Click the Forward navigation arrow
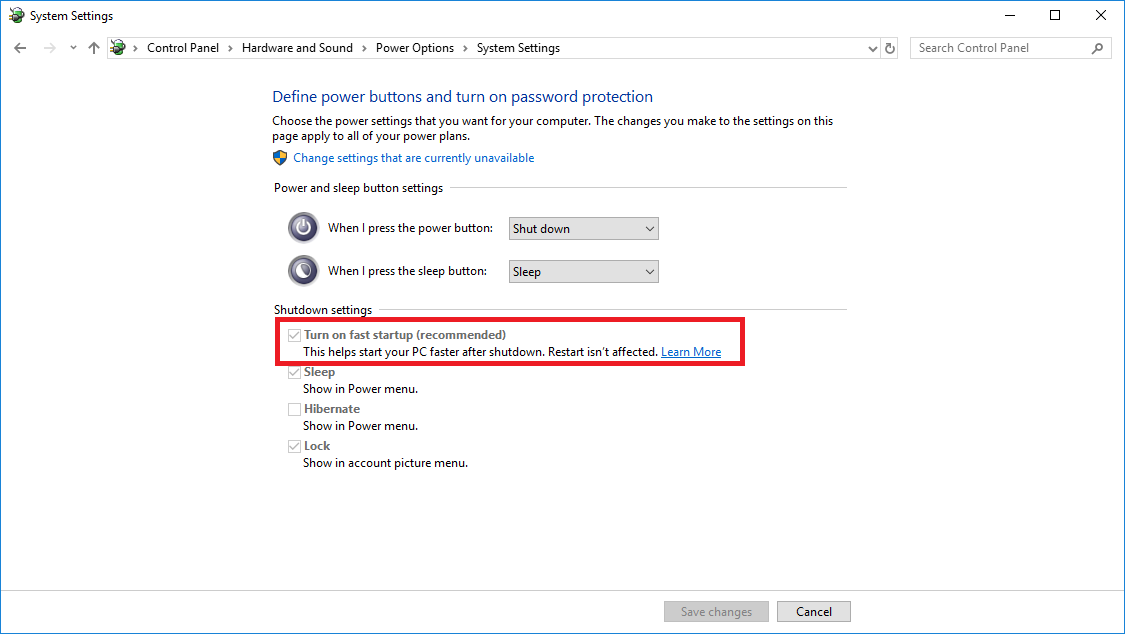Screen dimensions: 1125x634 [50, 48]
